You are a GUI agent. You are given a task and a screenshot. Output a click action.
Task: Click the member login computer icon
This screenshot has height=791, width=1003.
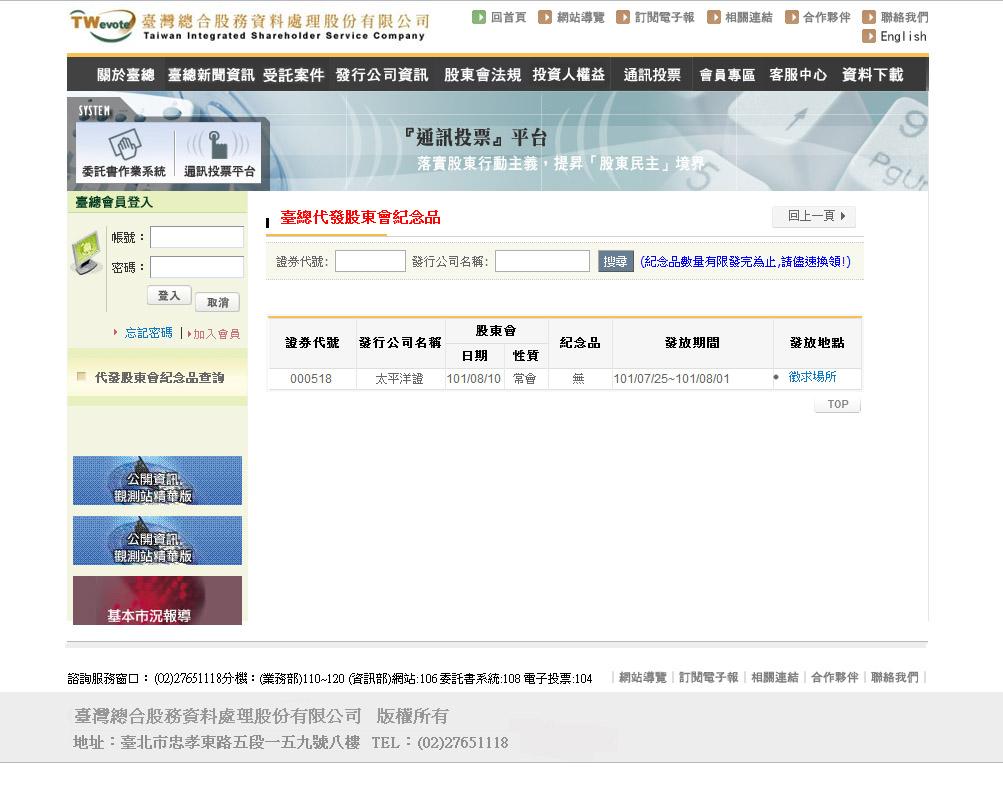click(x=86, y=254)
